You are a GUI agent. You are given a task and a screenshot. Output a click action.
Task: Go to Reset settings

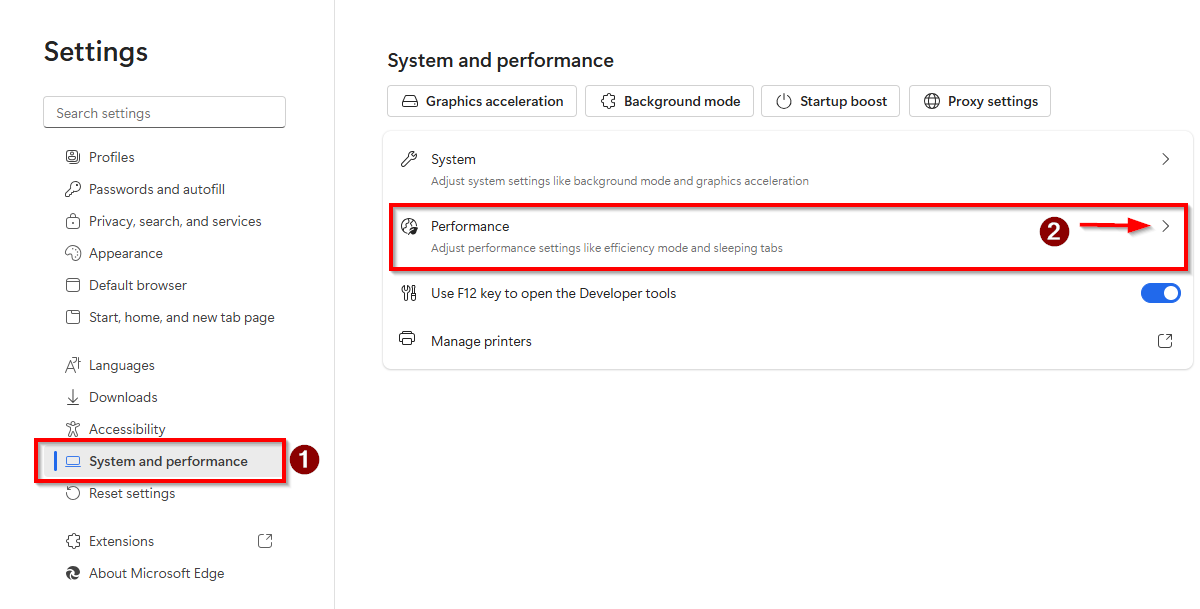click(131, 493)
